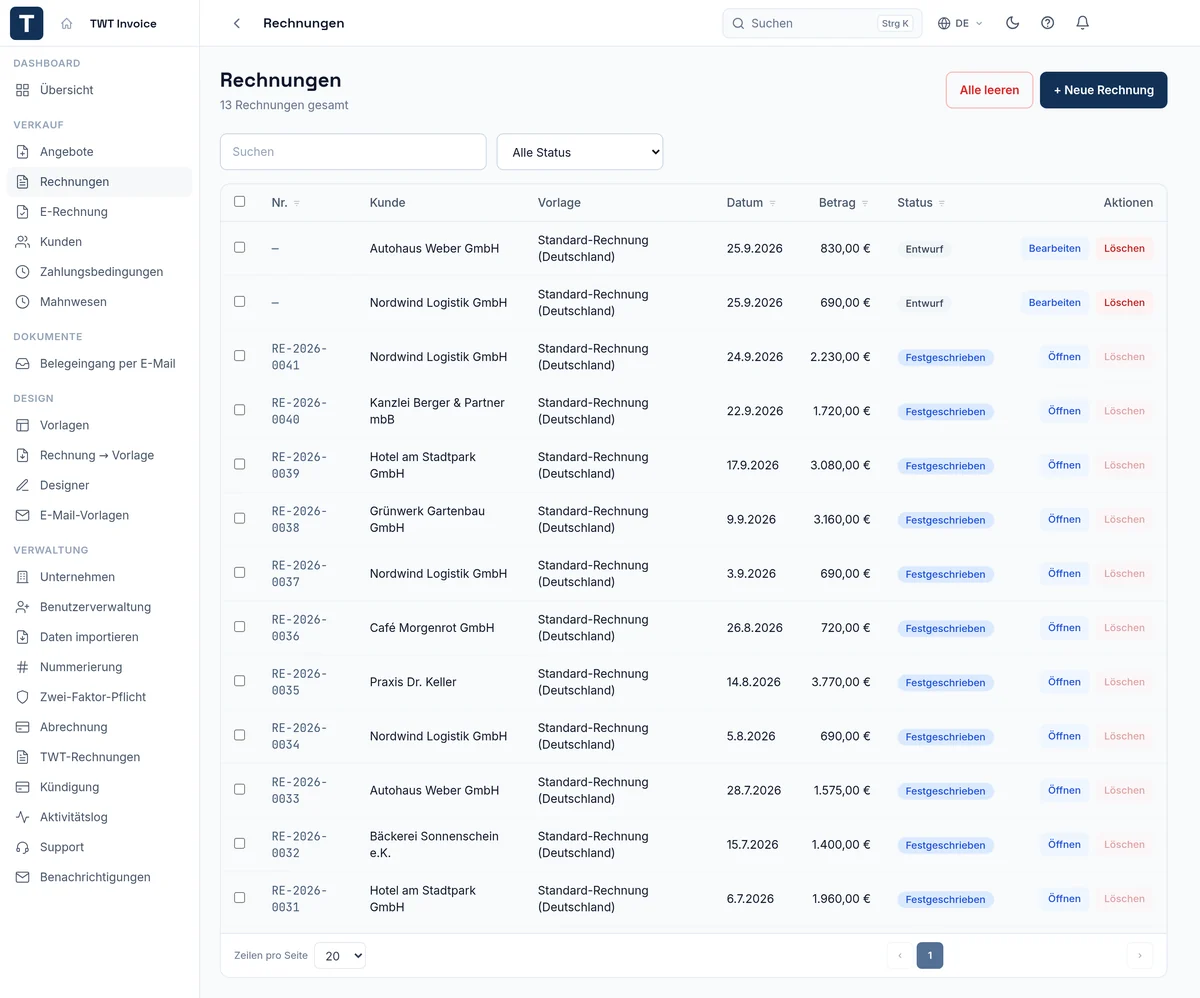The width and height of the screenshot is (1200, 998).
Task: Click the sort icon next to Datum
Action: coord(772,203)
